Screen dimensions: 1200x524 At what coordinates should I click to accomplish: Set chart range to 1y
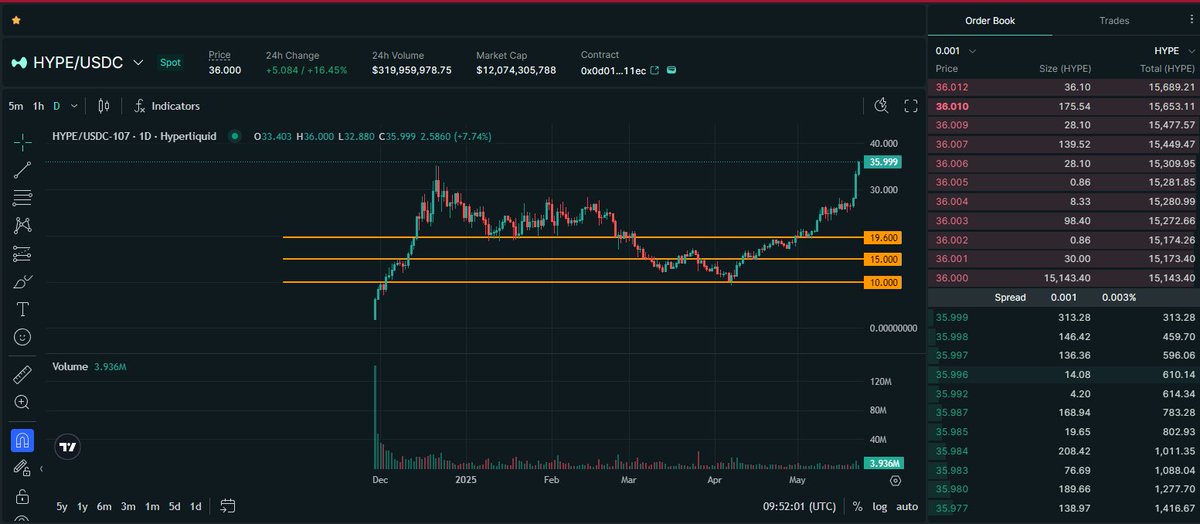pos(83,506)
